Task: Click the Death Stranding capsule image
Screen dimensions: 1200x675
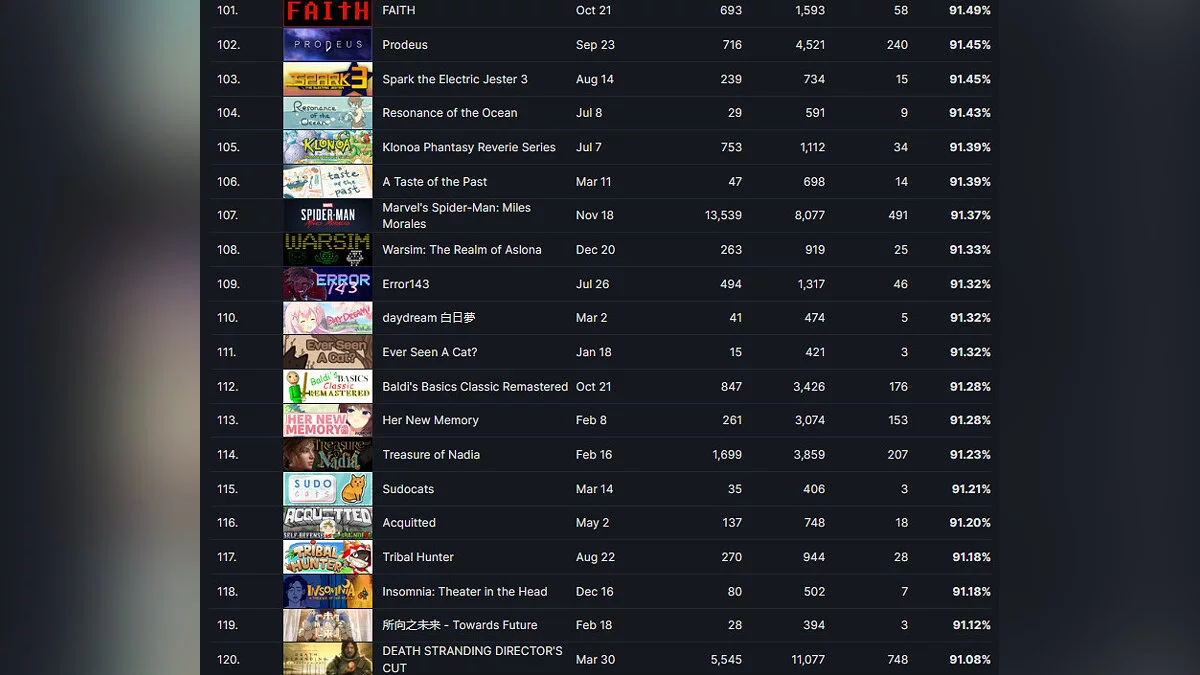Action: pyautogui.click(x=328, y=659)
